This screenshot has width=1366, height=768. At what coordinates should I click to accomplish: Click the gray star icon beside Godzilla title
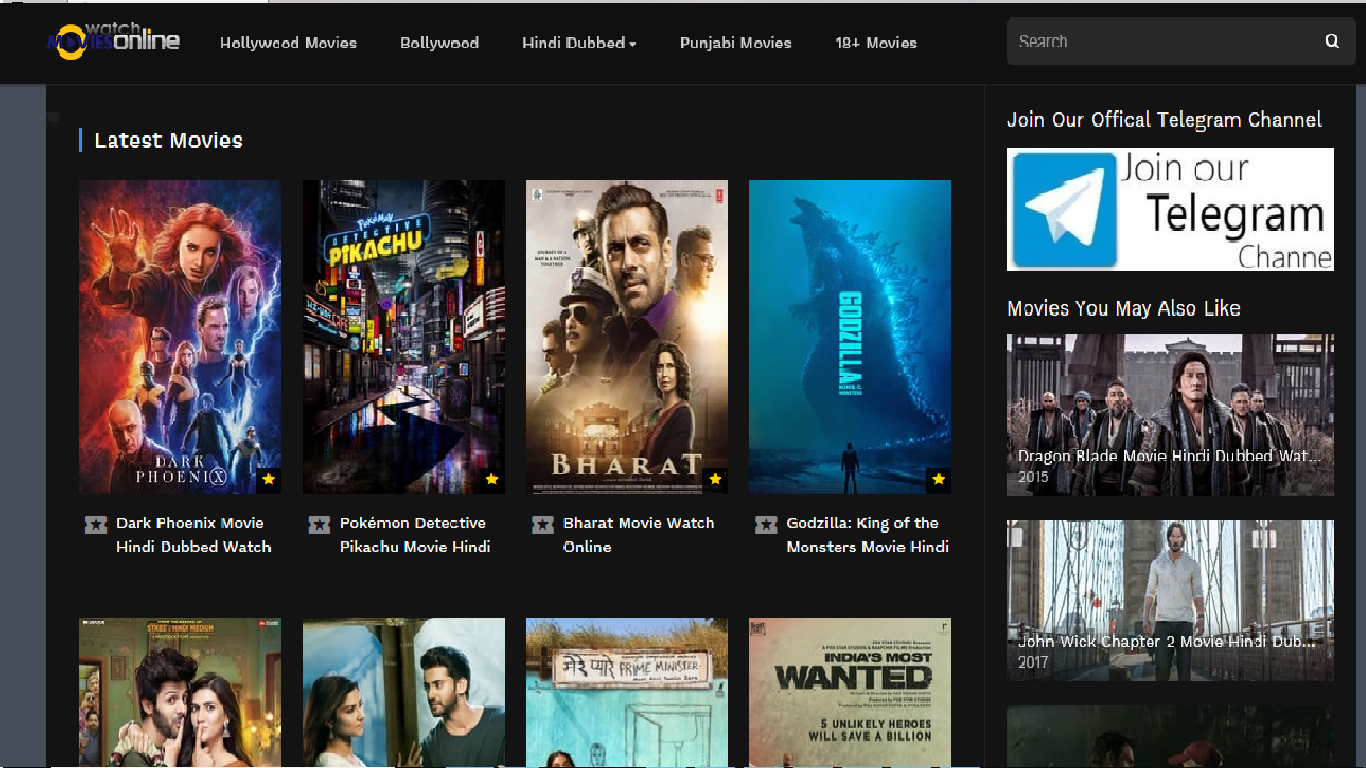[766, 524]
